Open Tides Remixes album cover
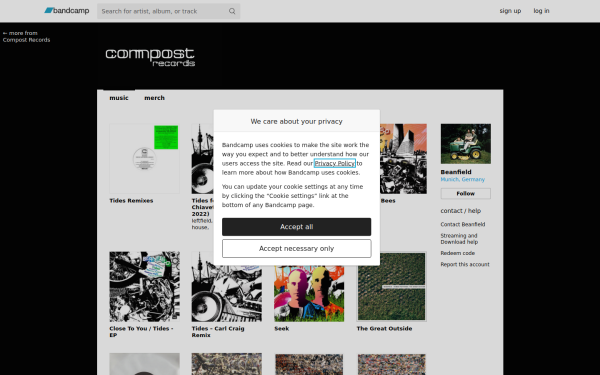This screenshot has height=375, width=600. click(144, 159)
